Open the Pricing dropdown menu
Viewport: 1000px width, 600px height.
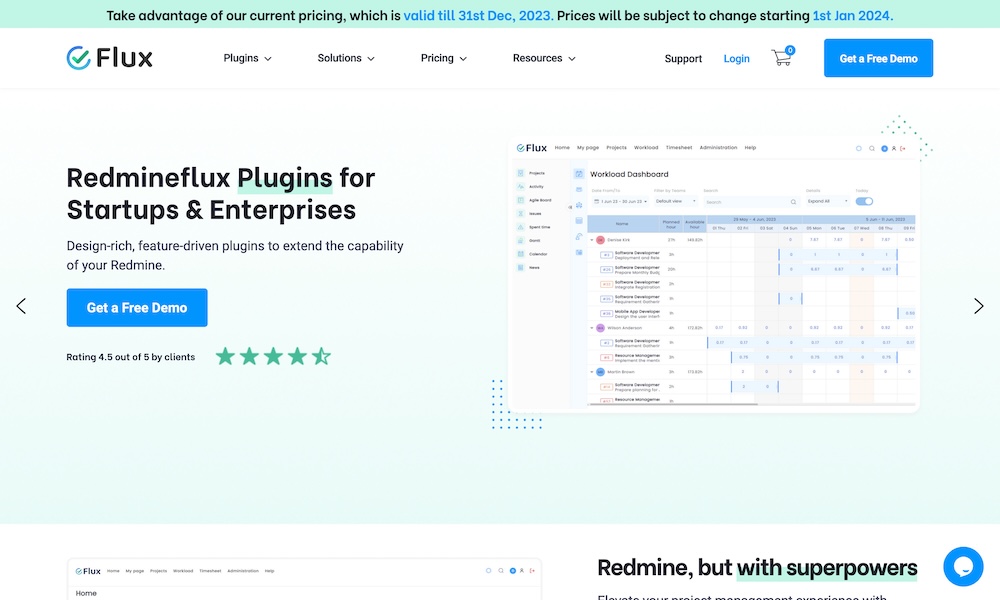[x=443, y=58]
